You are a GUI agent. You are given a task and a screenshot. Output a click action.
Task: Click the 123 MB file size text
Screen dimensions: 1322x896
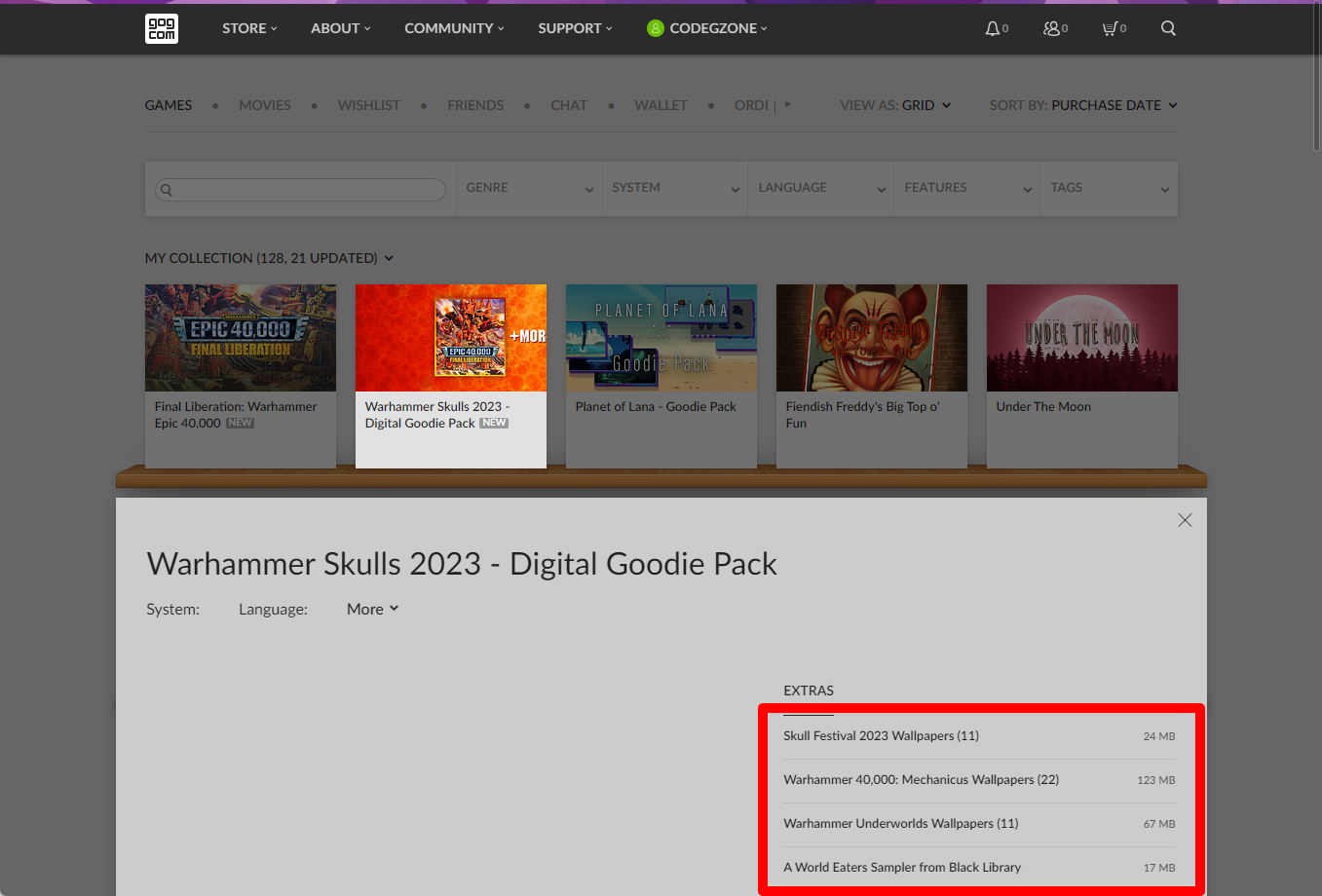pyautogui.click(x=1156, y=780)
